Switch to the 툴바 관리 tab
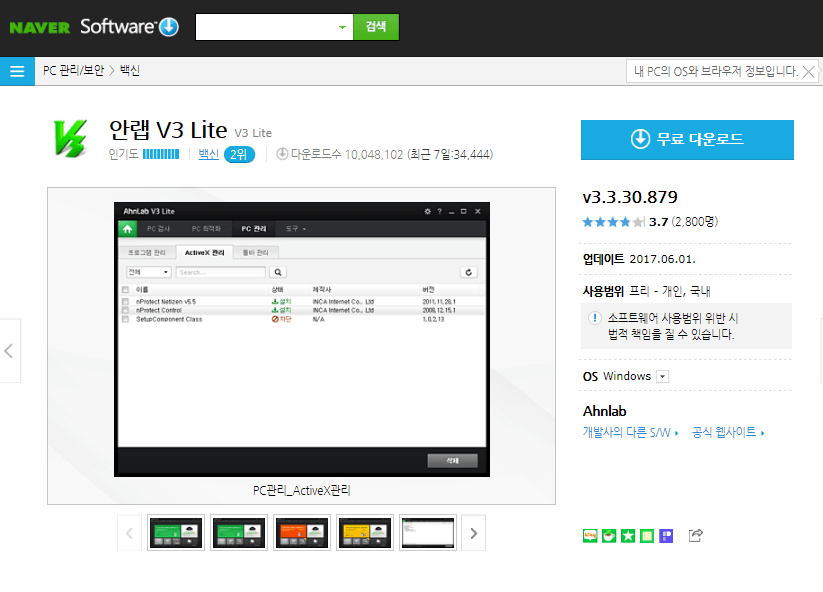Screen dimensions: 823x592 point(256,252)
